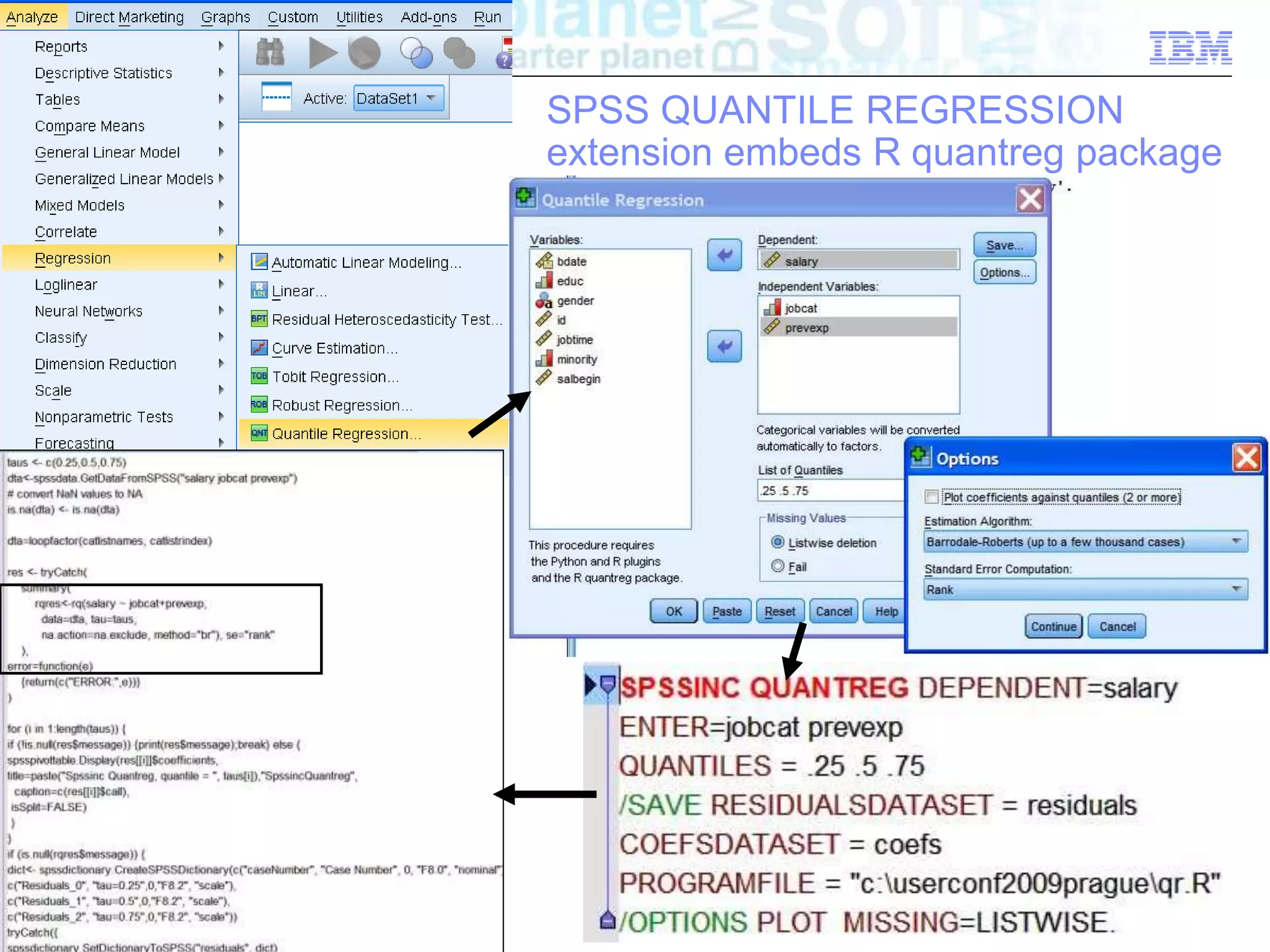
Task: Open the Custom menu
Action: click(x=293, y=17)
